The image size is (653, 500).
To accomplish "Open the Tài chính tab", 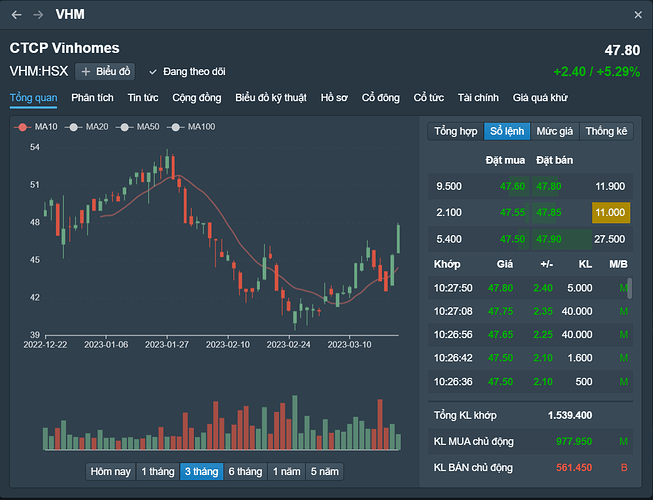I will [x=478, y=98].
